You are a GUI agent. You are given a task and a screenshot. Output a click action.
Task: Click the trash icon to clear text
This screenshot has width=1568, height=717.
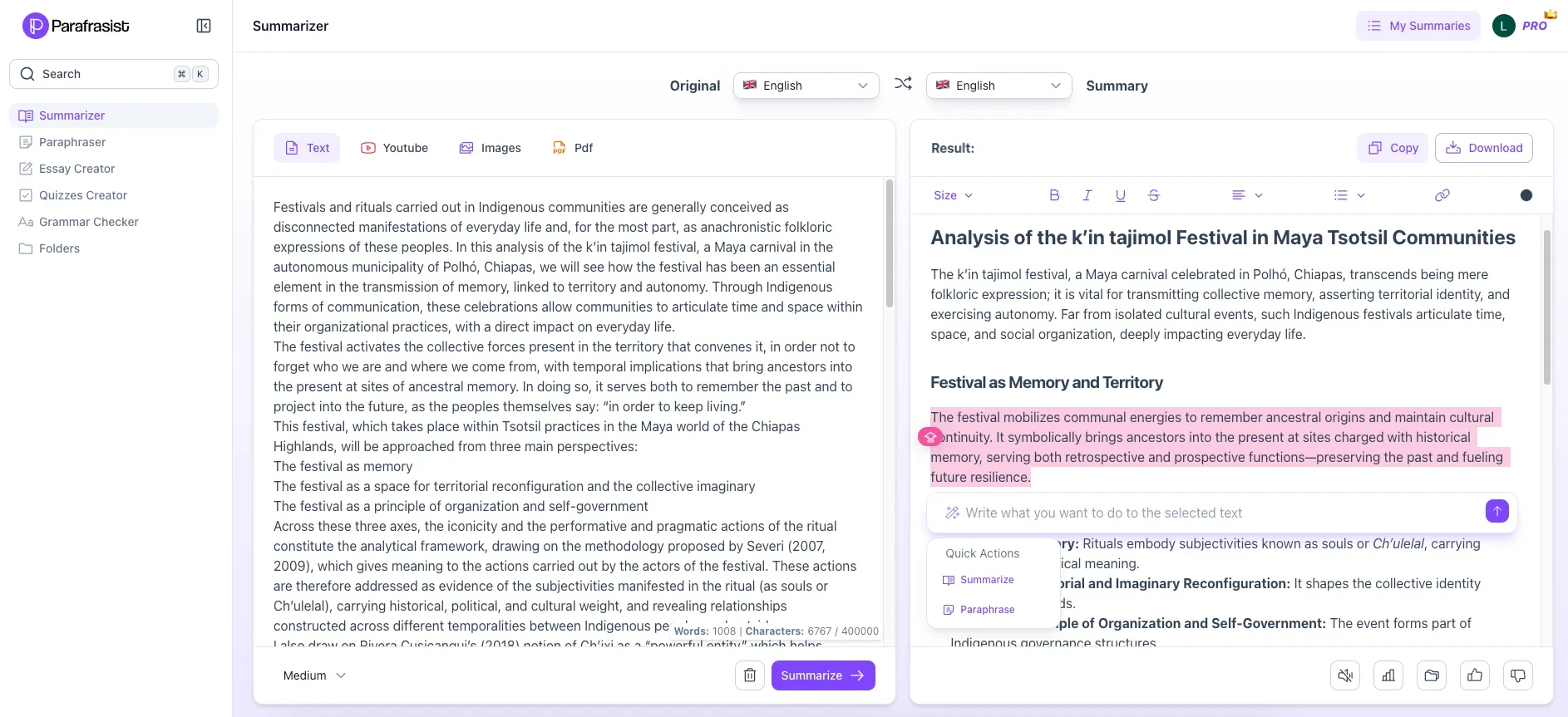[x=750, y=675]
